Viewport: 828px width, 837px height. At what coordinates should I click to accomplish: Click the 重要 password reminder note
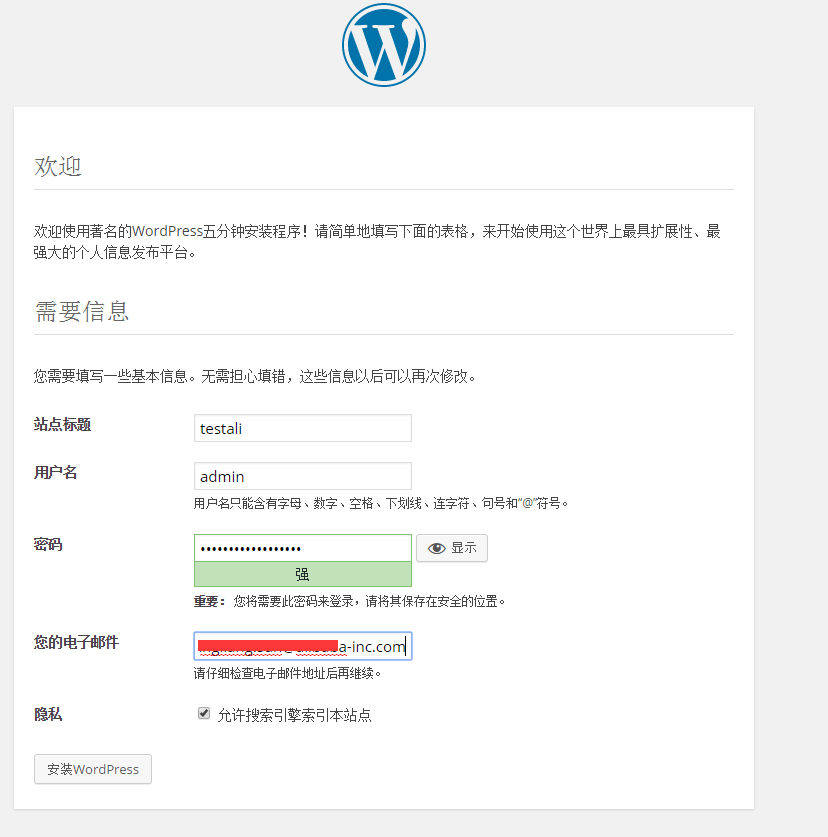349,602
